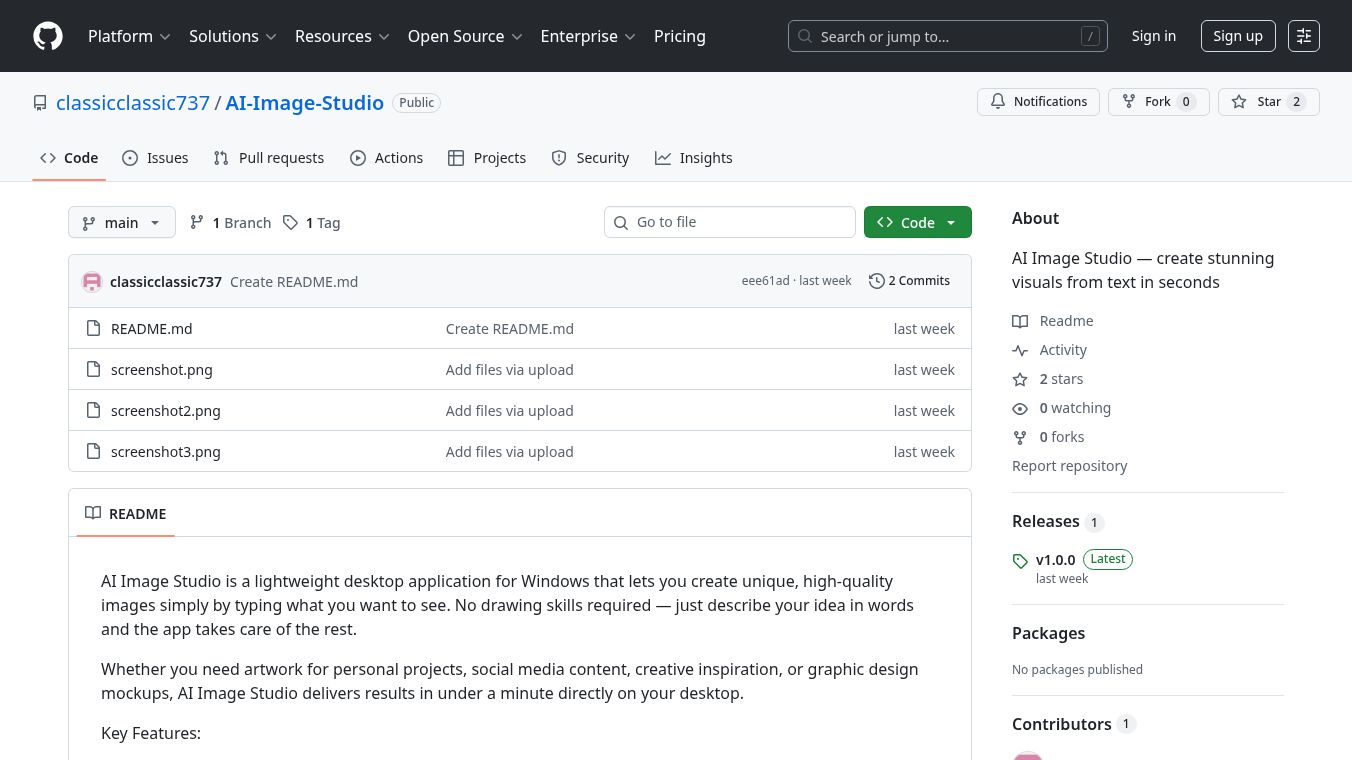1352x760 pixels.
Task: Open the screenshot2.png file
Action: click(165, 411)
